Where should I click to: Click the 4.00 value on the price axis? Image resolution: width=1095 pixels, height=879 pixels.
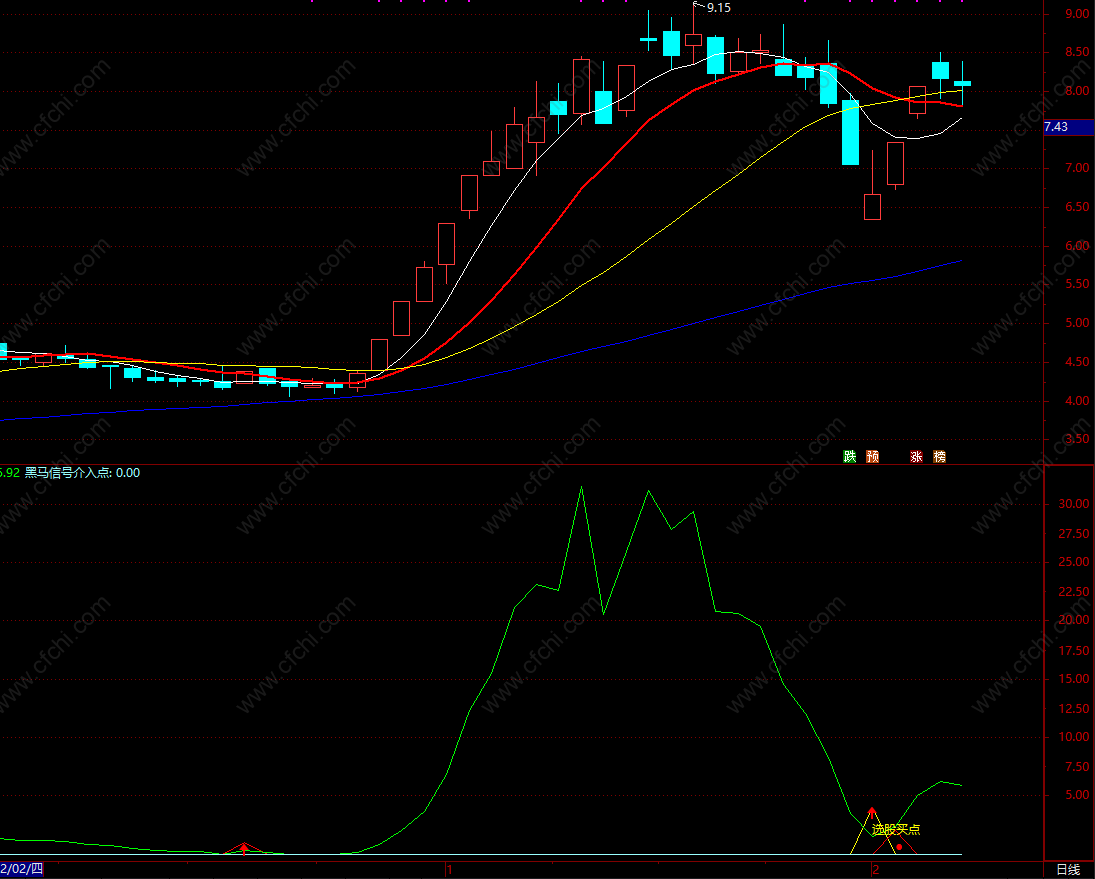coord(1077,401)
